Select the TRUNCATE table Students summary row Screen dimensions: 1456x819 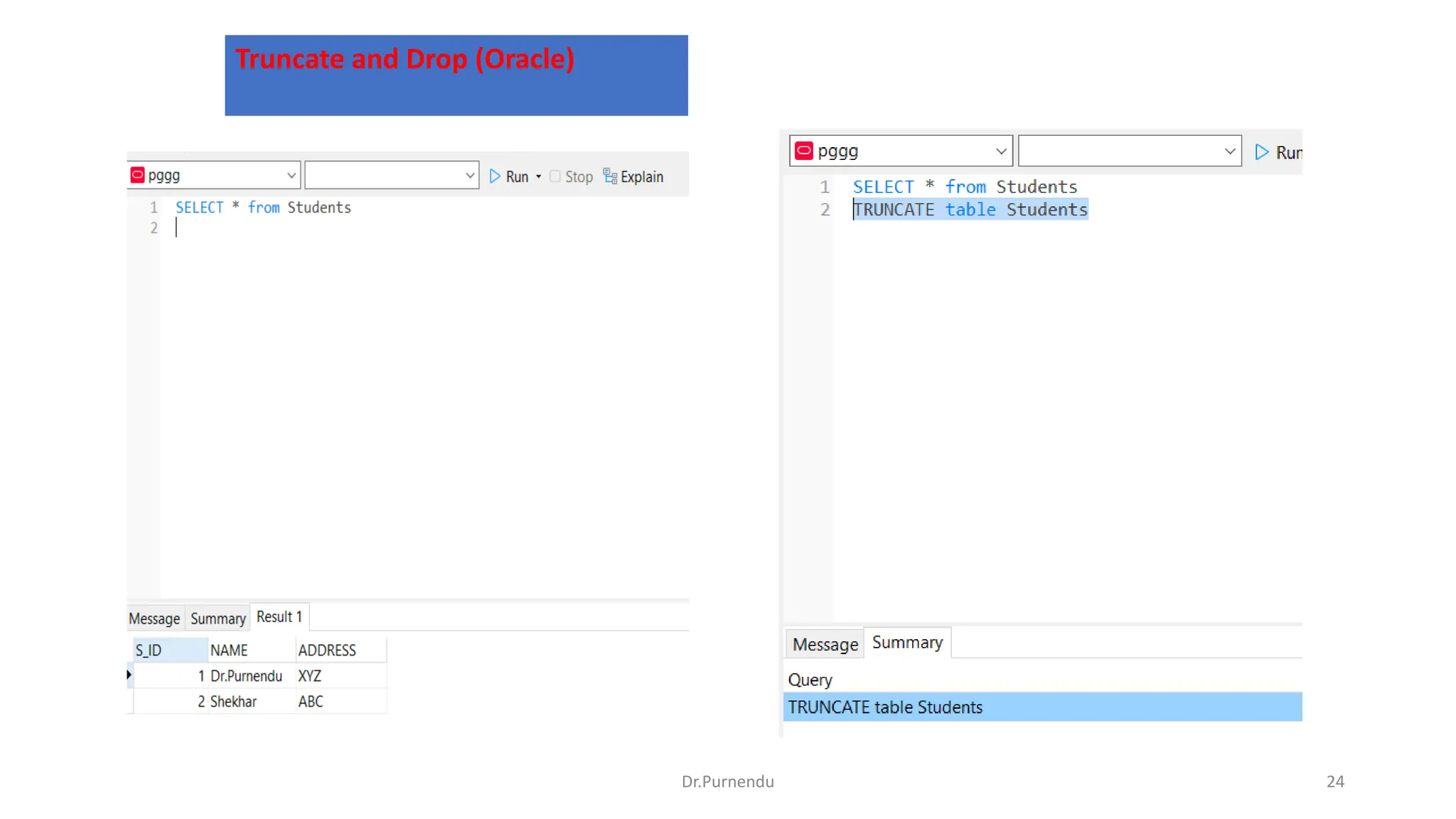(1043, 707)
